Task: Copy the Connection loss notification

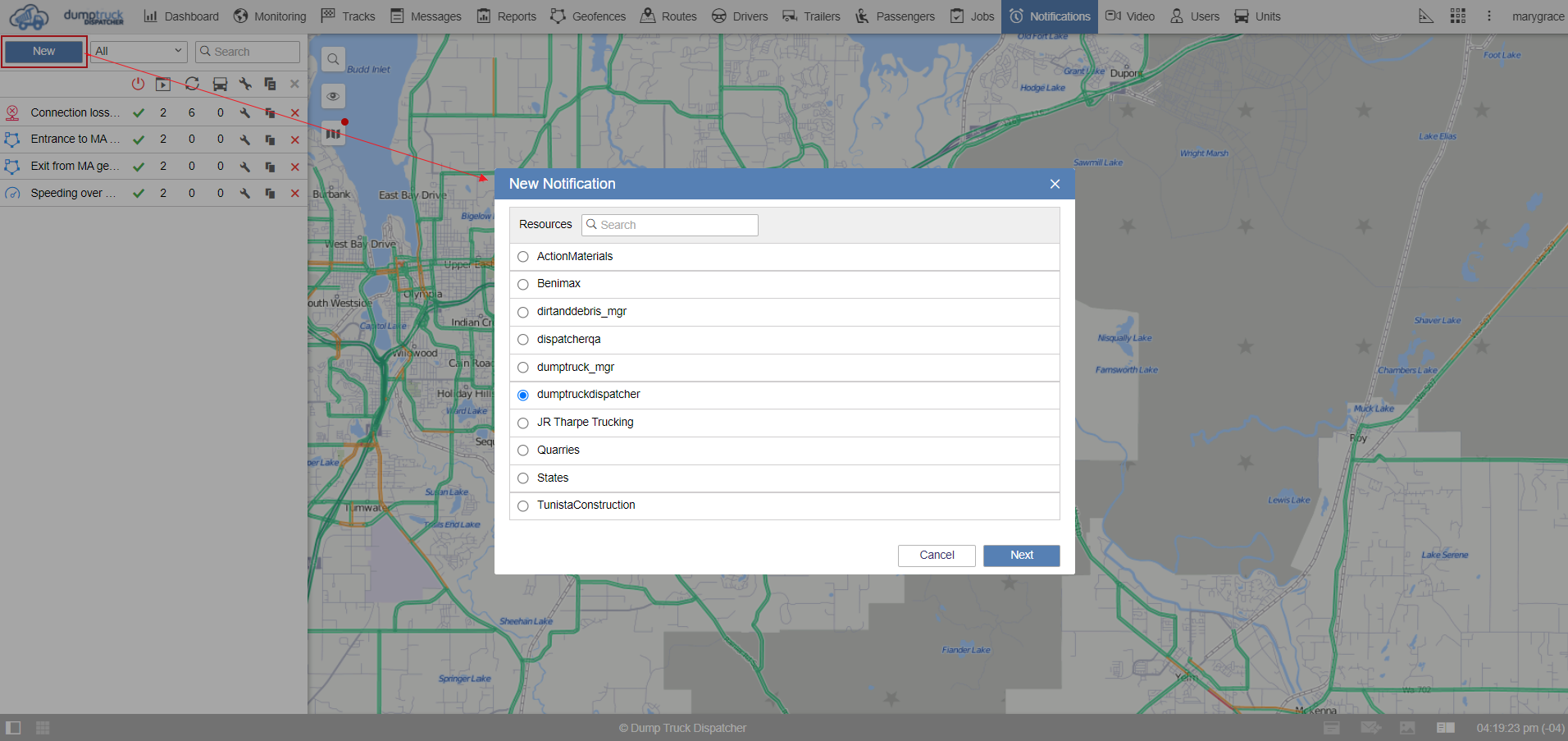Action: click(270, 113)
